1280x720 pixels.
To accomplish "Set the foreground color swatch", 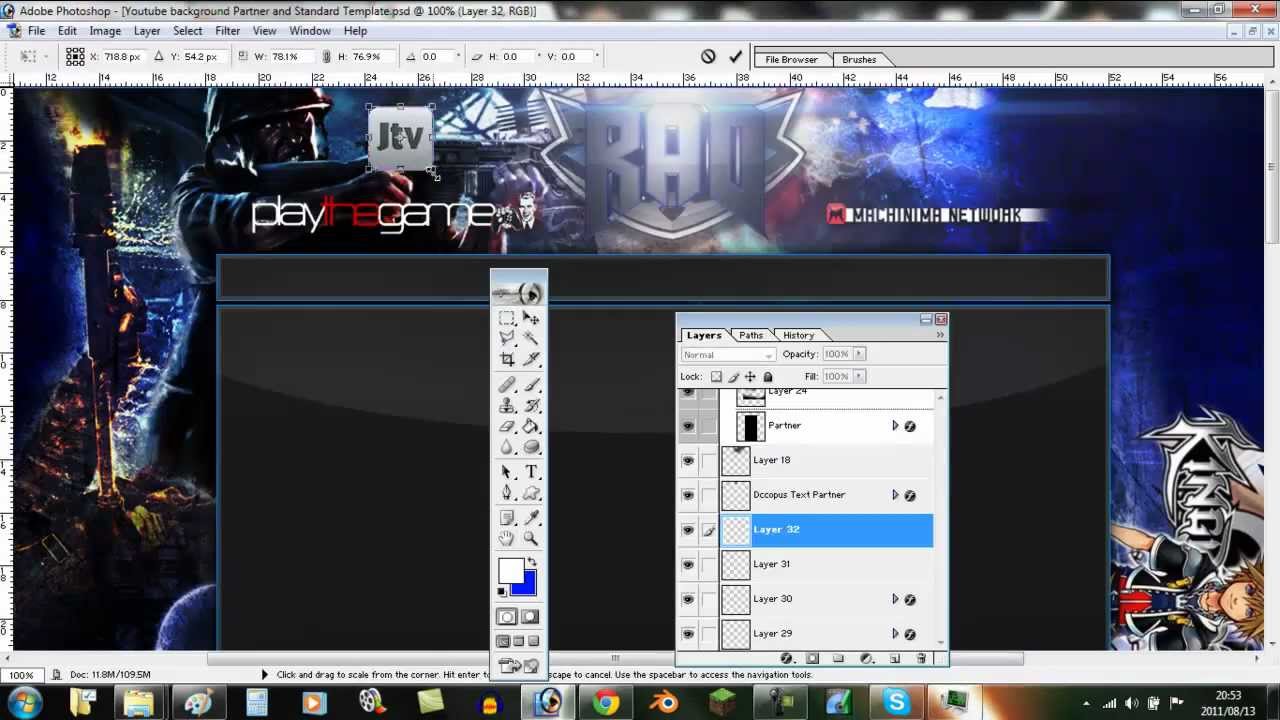I will 510,571.
